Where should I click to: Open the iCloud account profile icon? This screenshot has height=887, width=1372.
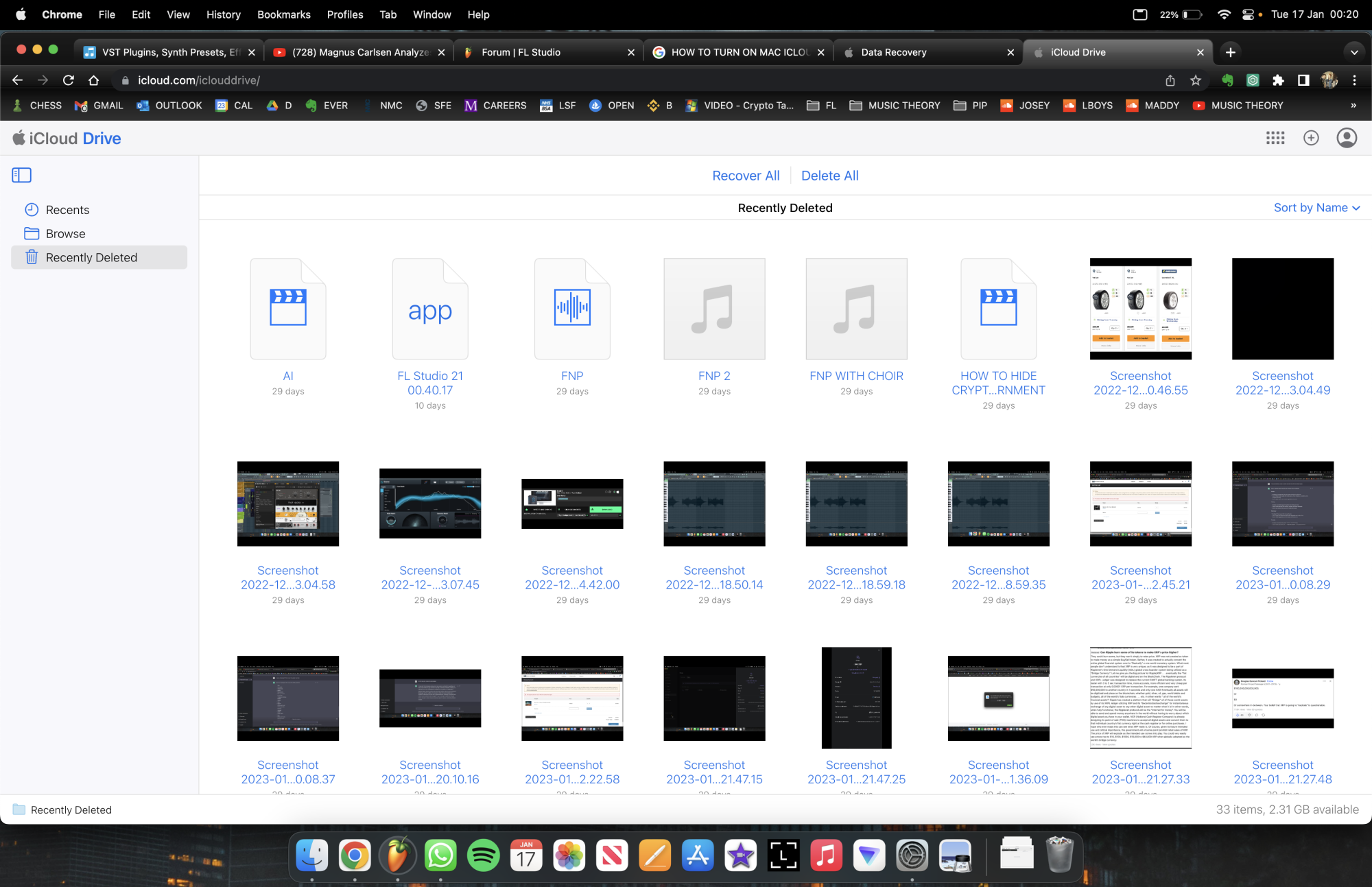pos(1347,138)
